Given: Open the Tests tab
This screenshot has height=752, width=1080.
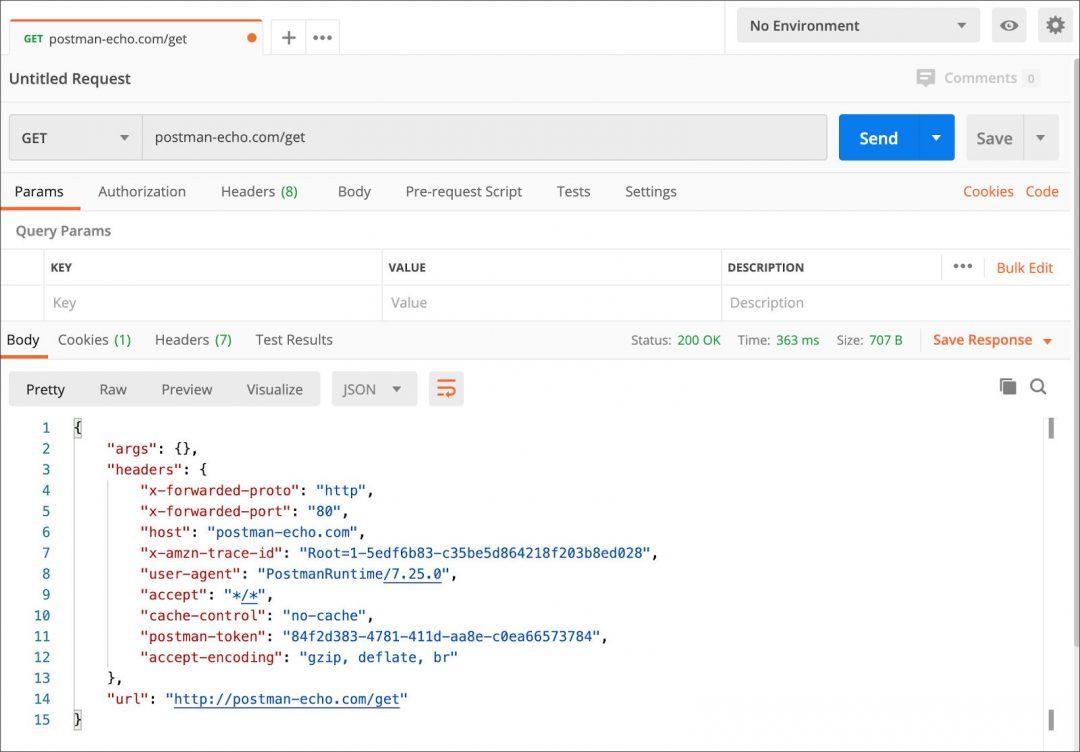Looking at the screenshot, I should click(573, 191).
